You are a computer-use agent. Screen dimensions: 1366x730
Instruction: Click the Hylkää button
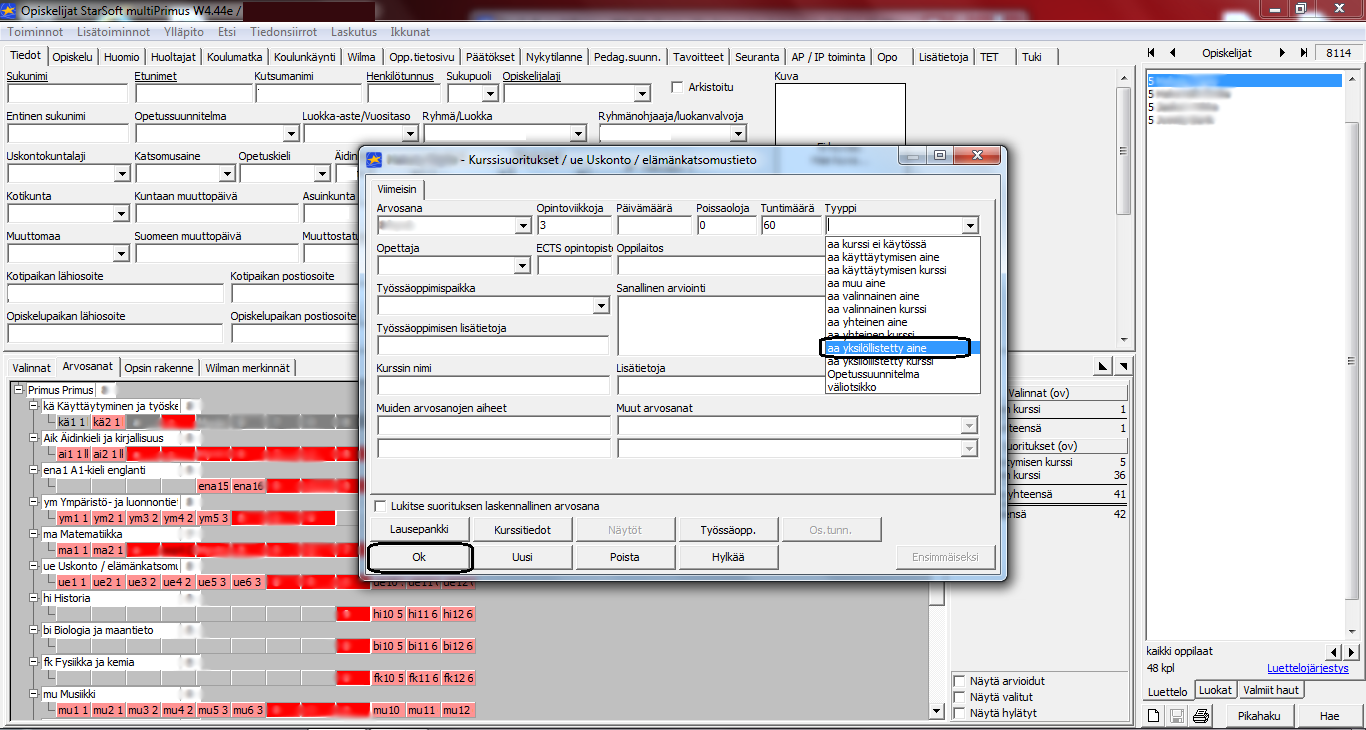727,557
